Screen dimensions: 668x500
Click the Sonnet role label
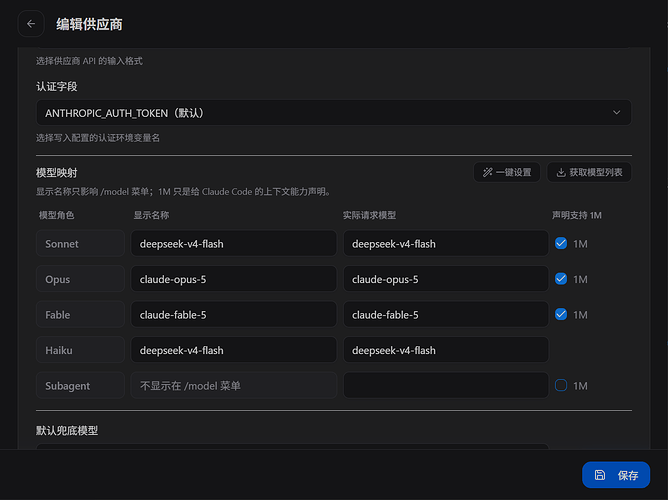(x=80, y=244)
